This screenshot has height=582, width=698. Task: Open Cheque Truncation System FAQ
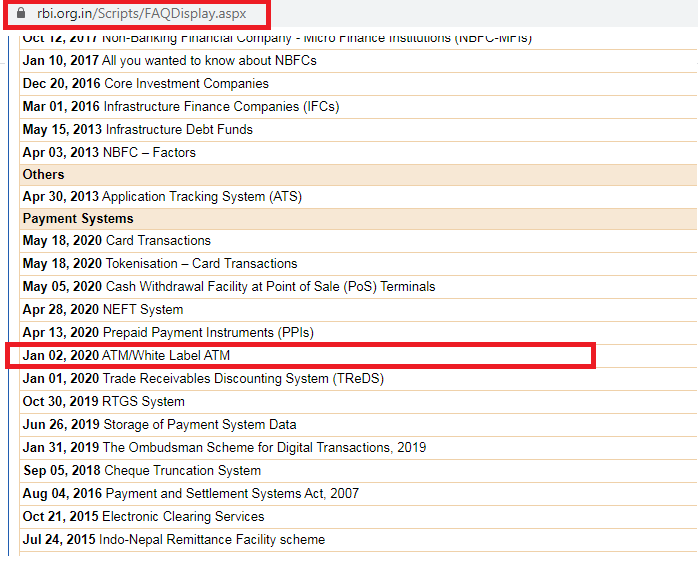coord(183,471)
